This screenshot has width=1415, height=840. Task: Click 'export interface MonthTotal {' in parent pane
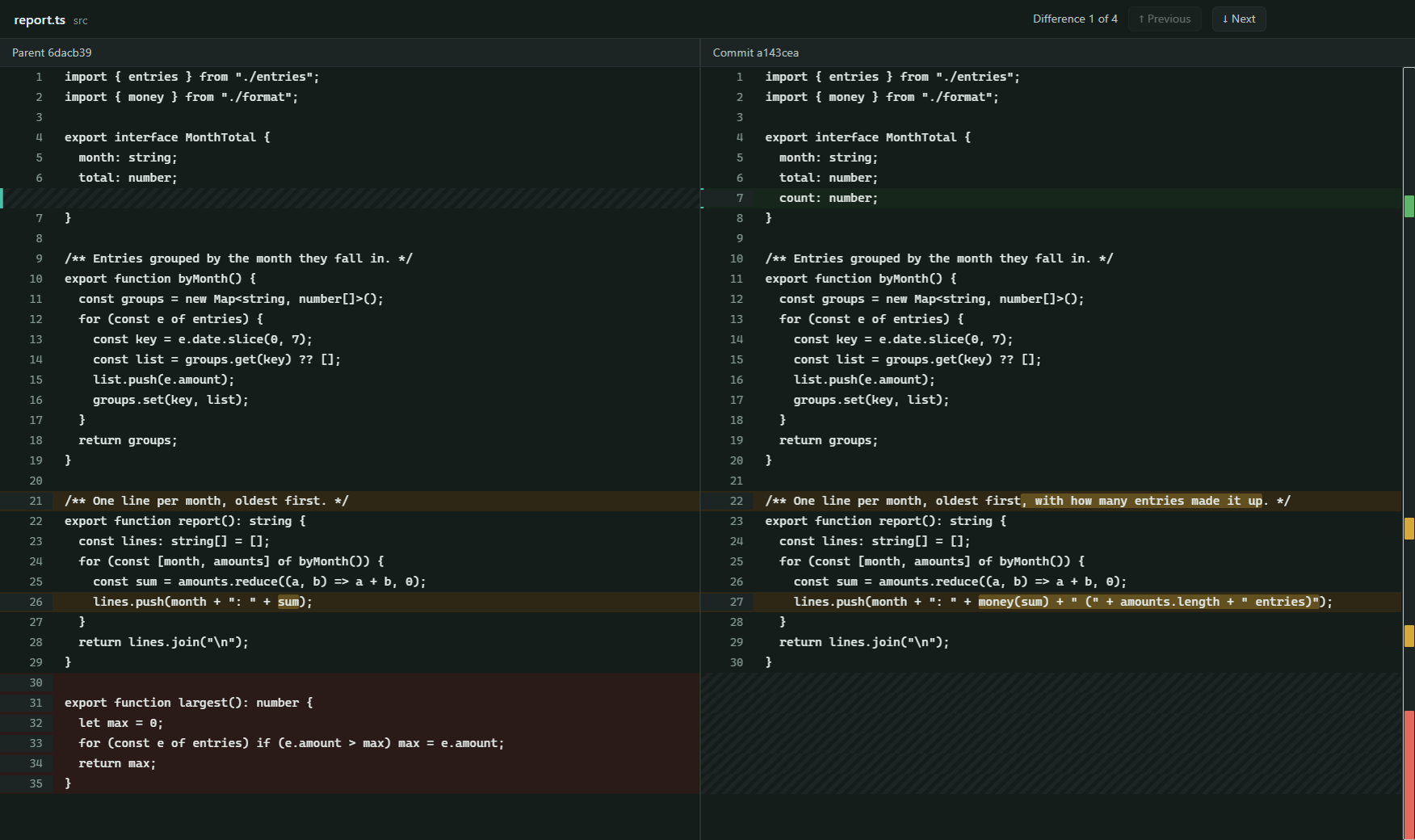coord(167,137)
